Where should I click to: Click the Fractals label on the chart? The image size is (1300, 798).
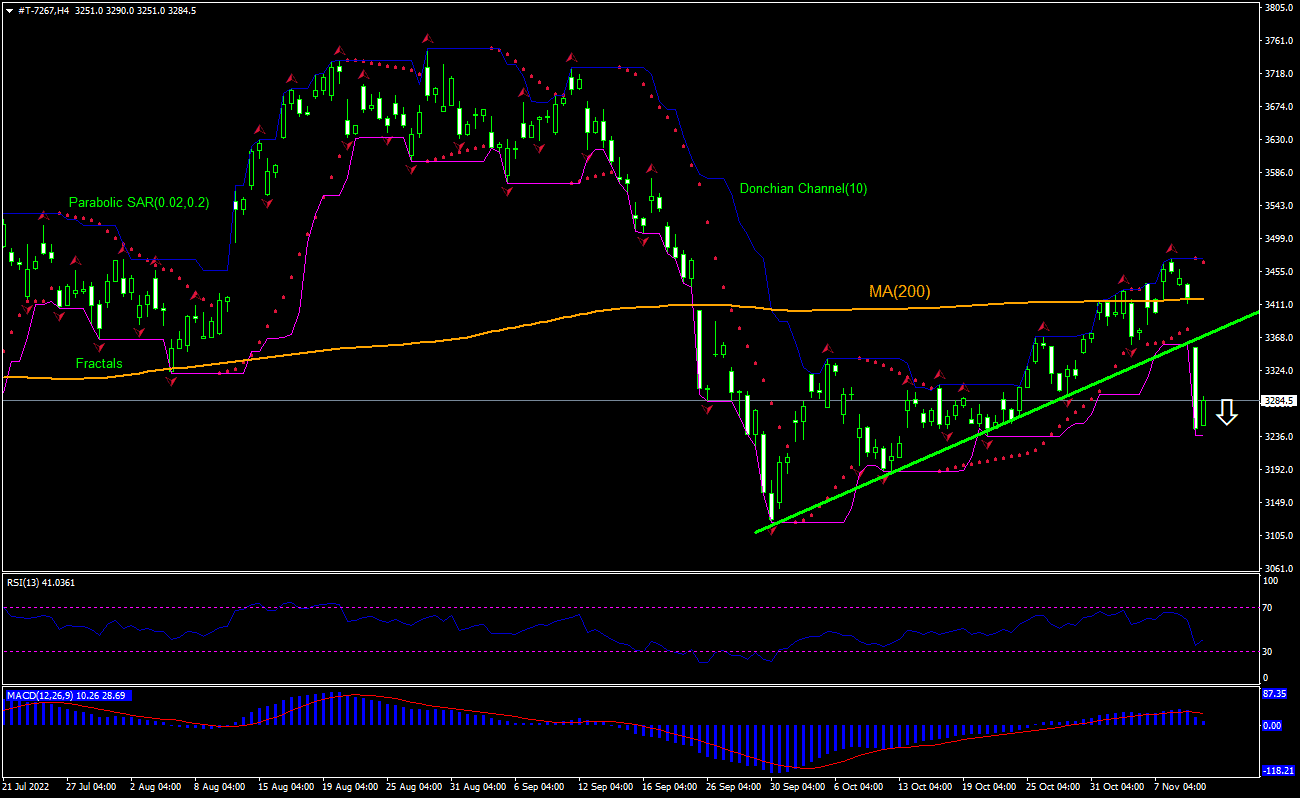[98, 363]
